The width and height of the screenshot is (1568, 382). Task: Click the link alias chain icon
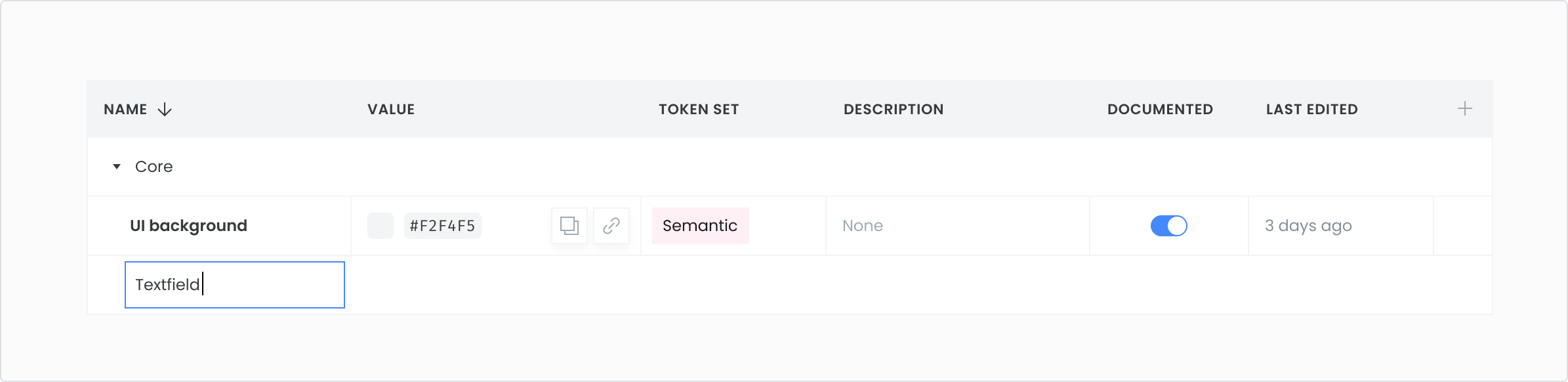pyautogui.click(x=611, y=226)
